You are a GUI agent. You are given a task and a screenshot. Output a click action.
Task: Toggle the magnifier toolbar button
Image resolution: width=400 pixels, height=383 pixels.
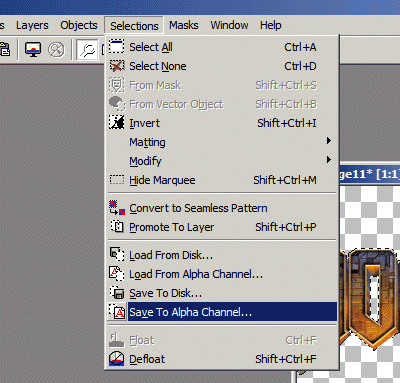click(x=87, y=50)
